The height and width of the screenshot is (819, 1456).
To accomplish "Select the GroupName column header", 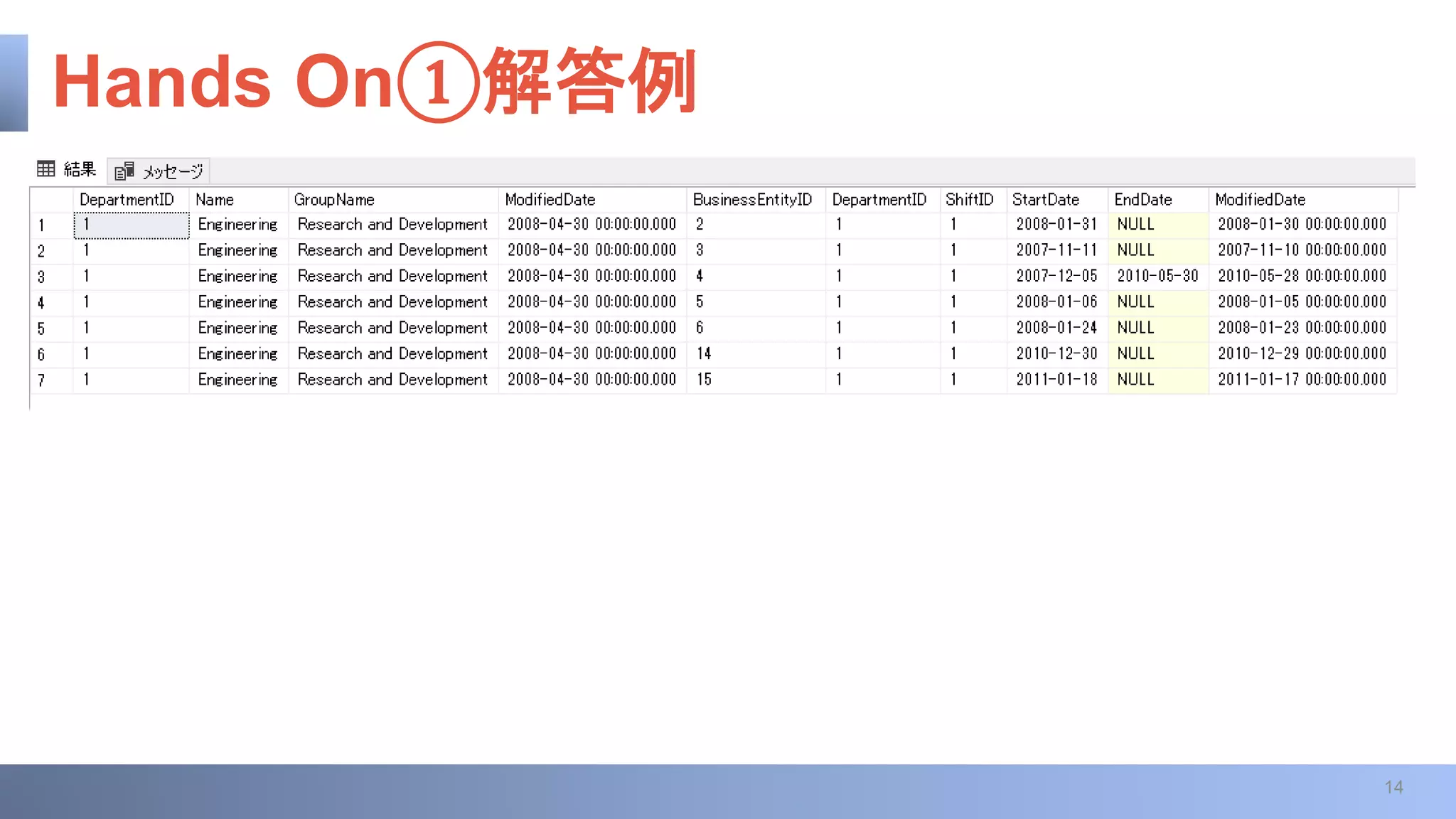I will click(x=393, y=200).
